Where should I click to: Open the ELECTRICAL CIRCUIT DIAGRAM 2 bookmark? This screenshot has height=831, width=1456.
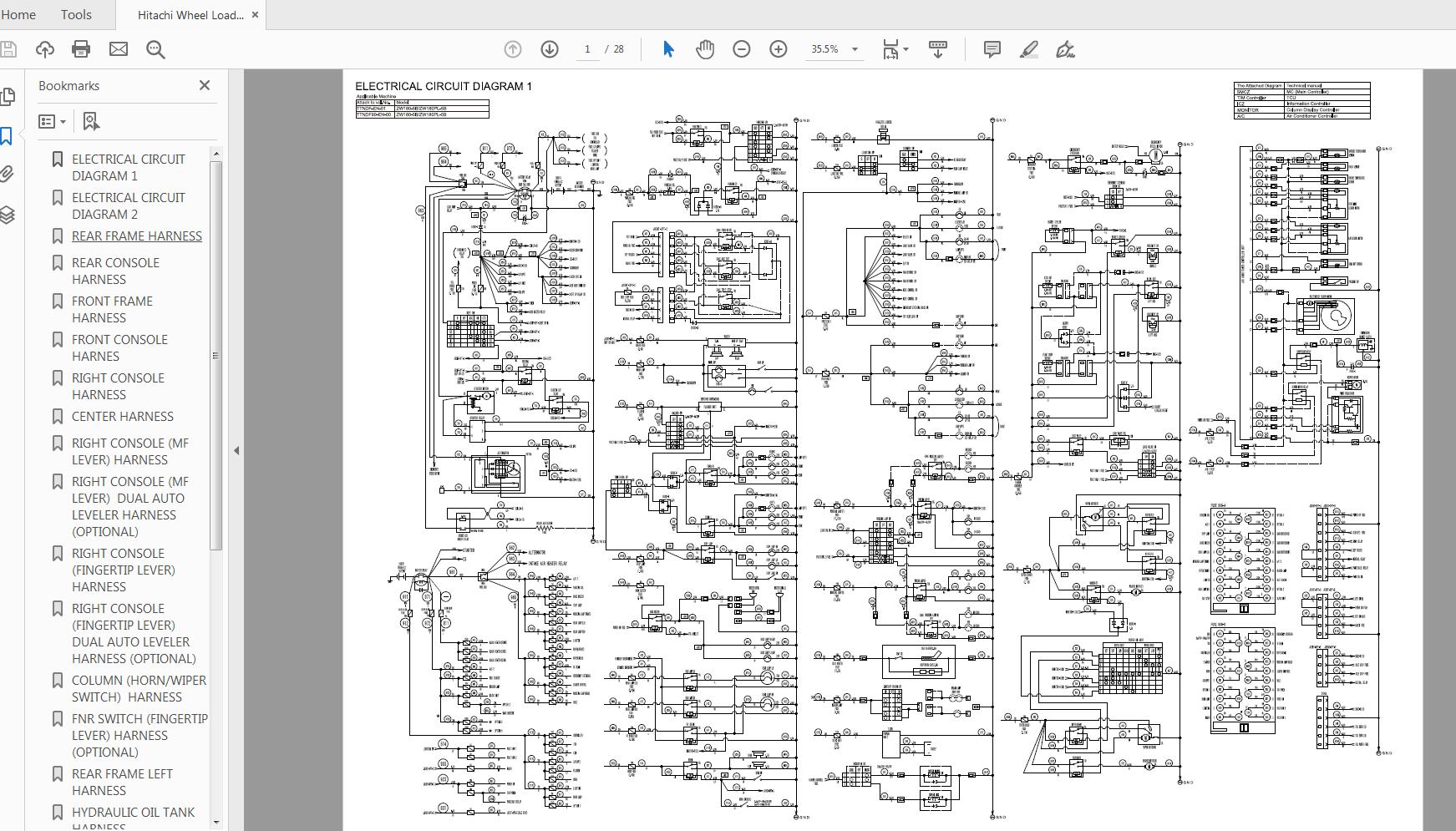click(129, 205)
